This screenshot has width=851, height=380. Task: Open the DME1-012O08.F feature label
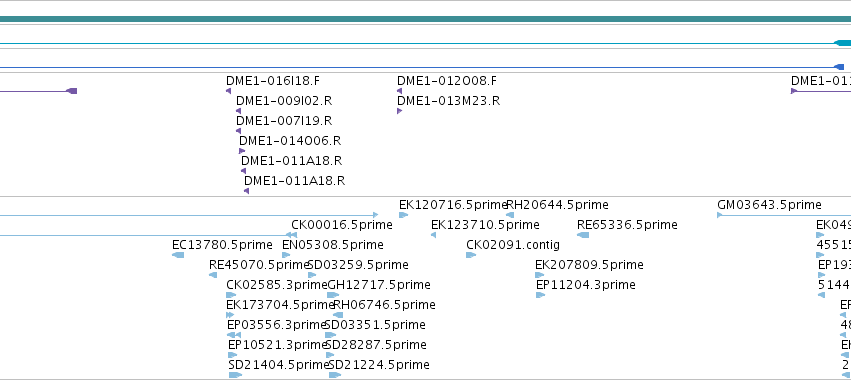pos(447,81)
